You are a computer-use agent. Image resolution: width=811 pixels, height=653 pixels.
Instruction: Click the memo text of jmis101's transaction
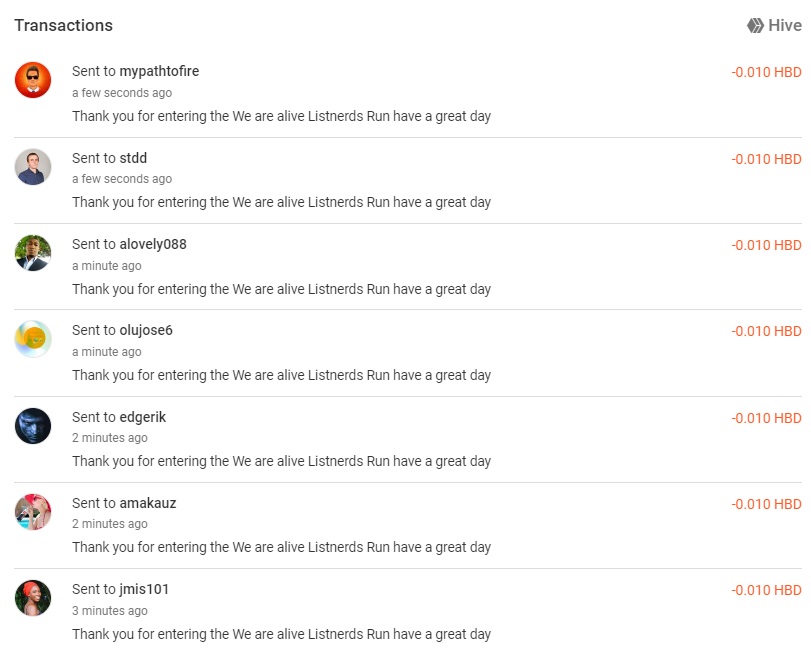(281, 634)
